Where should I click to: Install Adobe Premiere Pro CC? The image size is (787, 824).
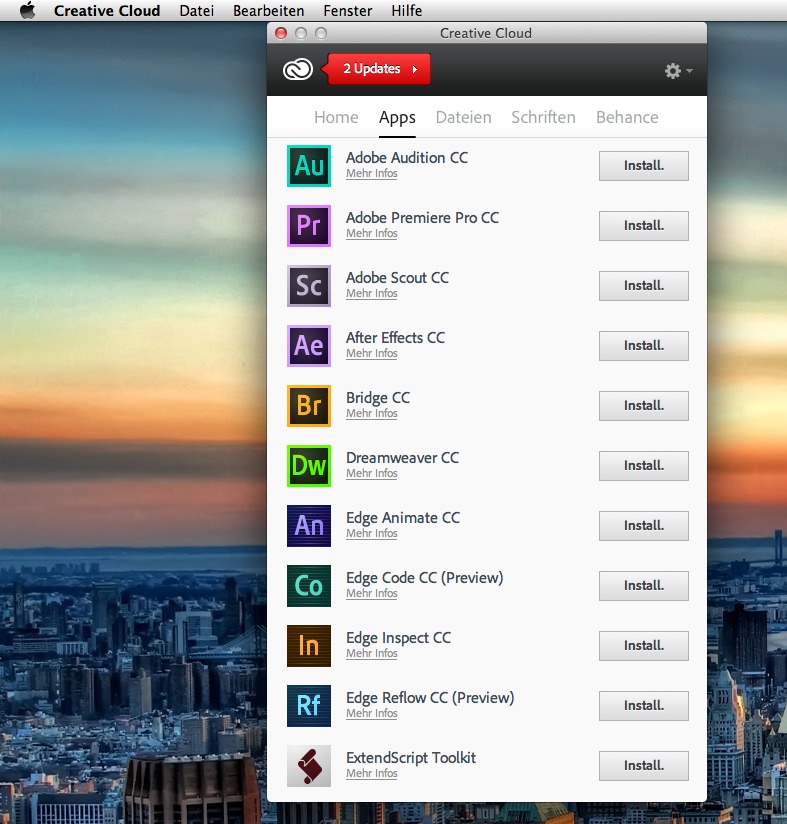coord(643,226)
